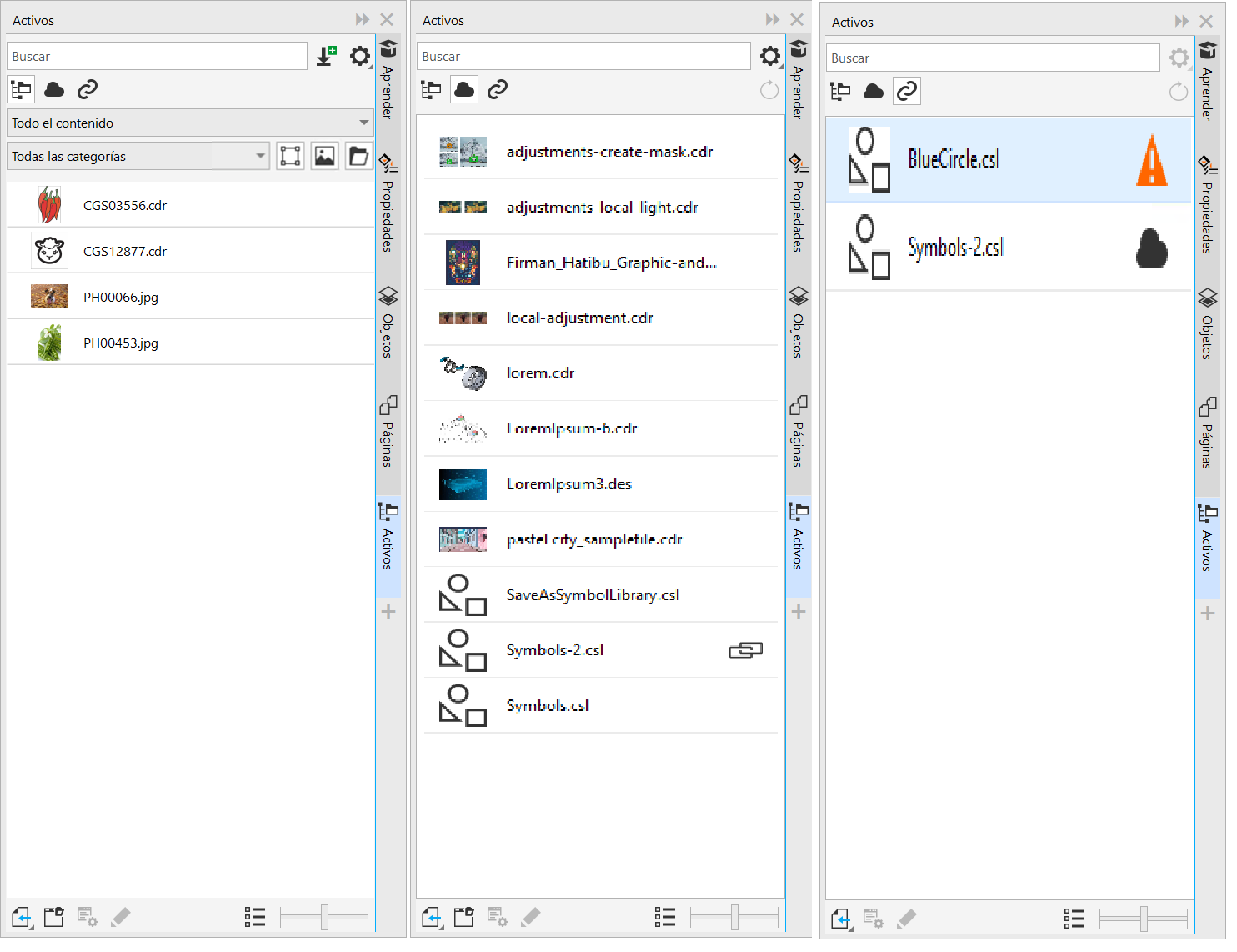Switch to the Propiedades tab in left panel
This screenshot has width=1237, height=952.
[388, 204]
